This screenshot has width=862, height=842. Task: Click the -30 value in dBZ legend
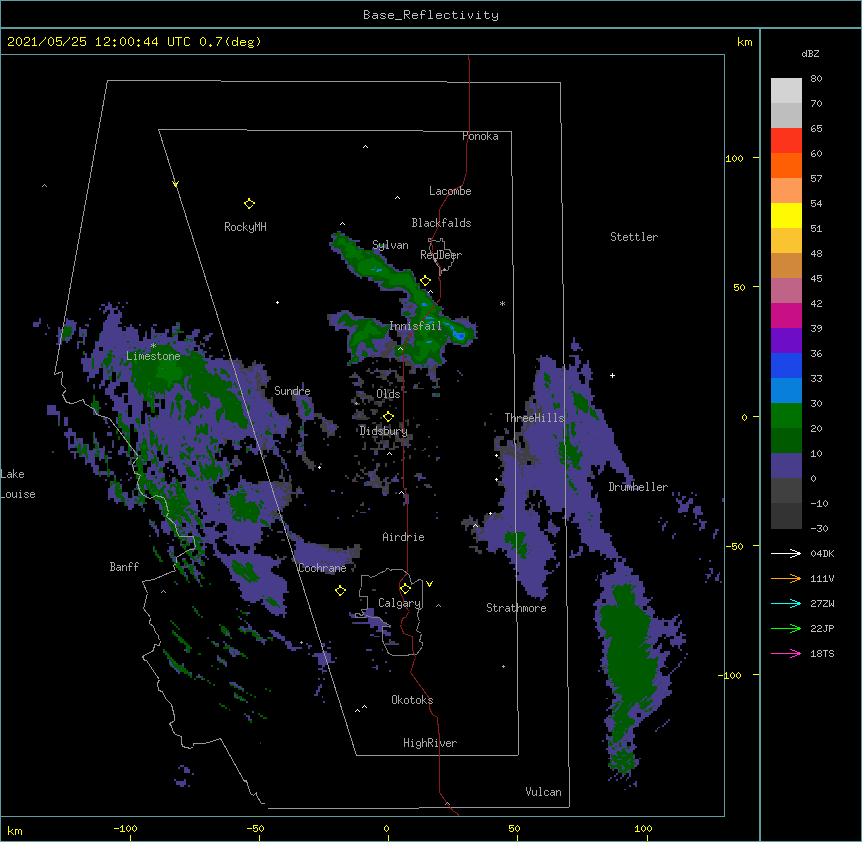pos(818,529)
